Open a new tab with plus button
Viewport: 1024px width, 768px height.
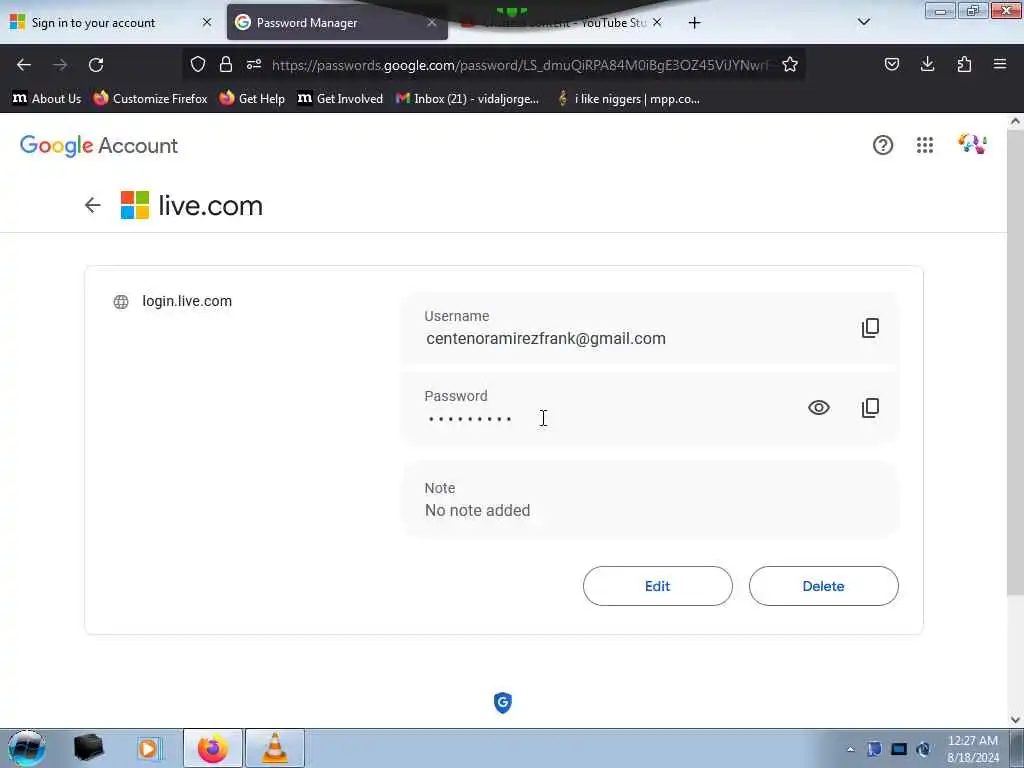point(694,23)
